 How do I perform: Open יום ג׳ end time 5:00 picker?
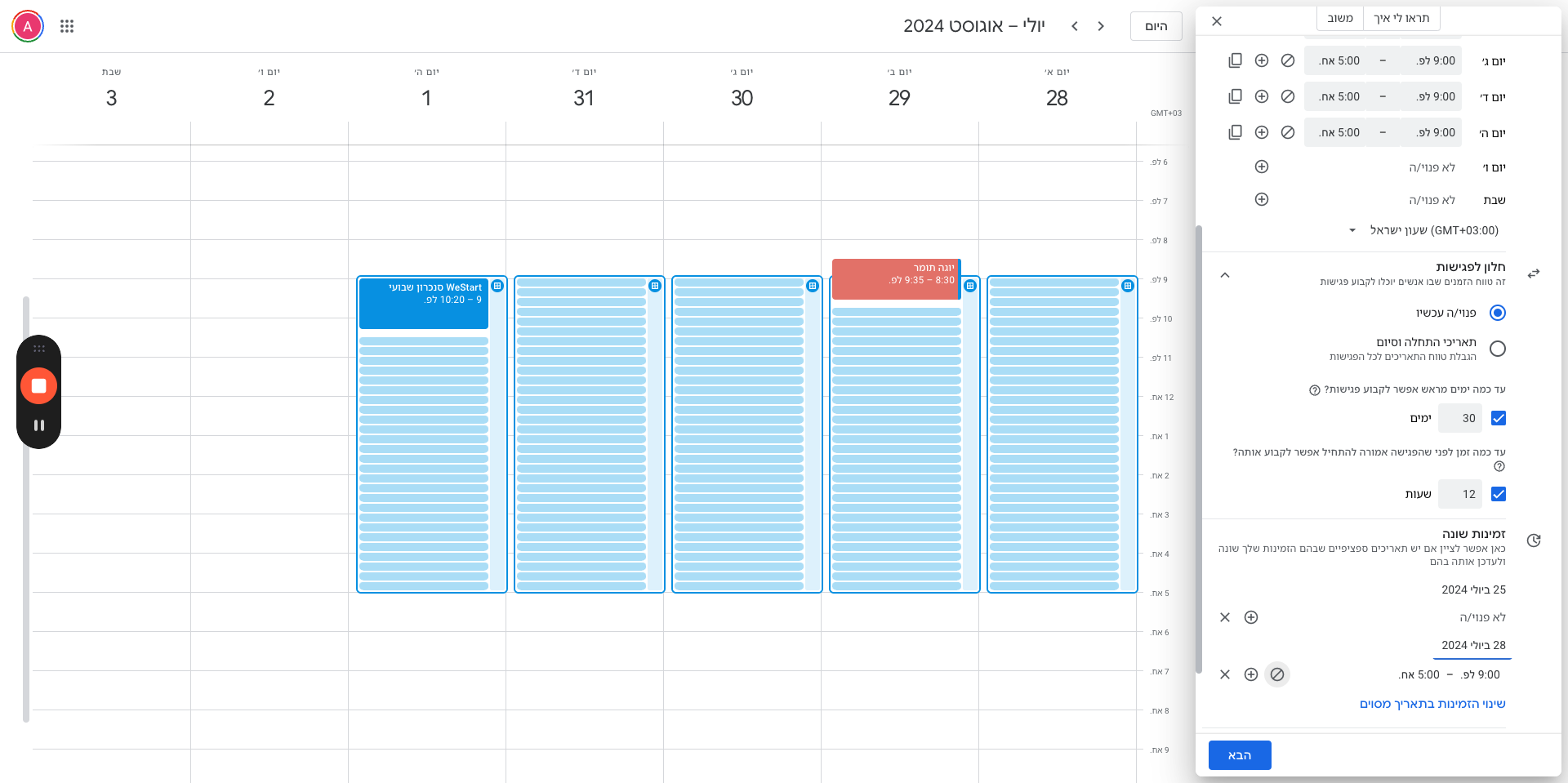(x=1335, y=60)
